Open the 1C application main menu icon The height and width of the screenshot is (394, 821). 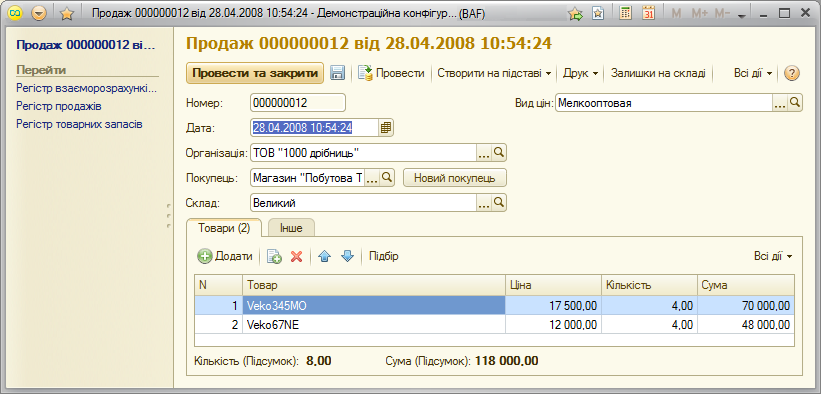(16, 14)
